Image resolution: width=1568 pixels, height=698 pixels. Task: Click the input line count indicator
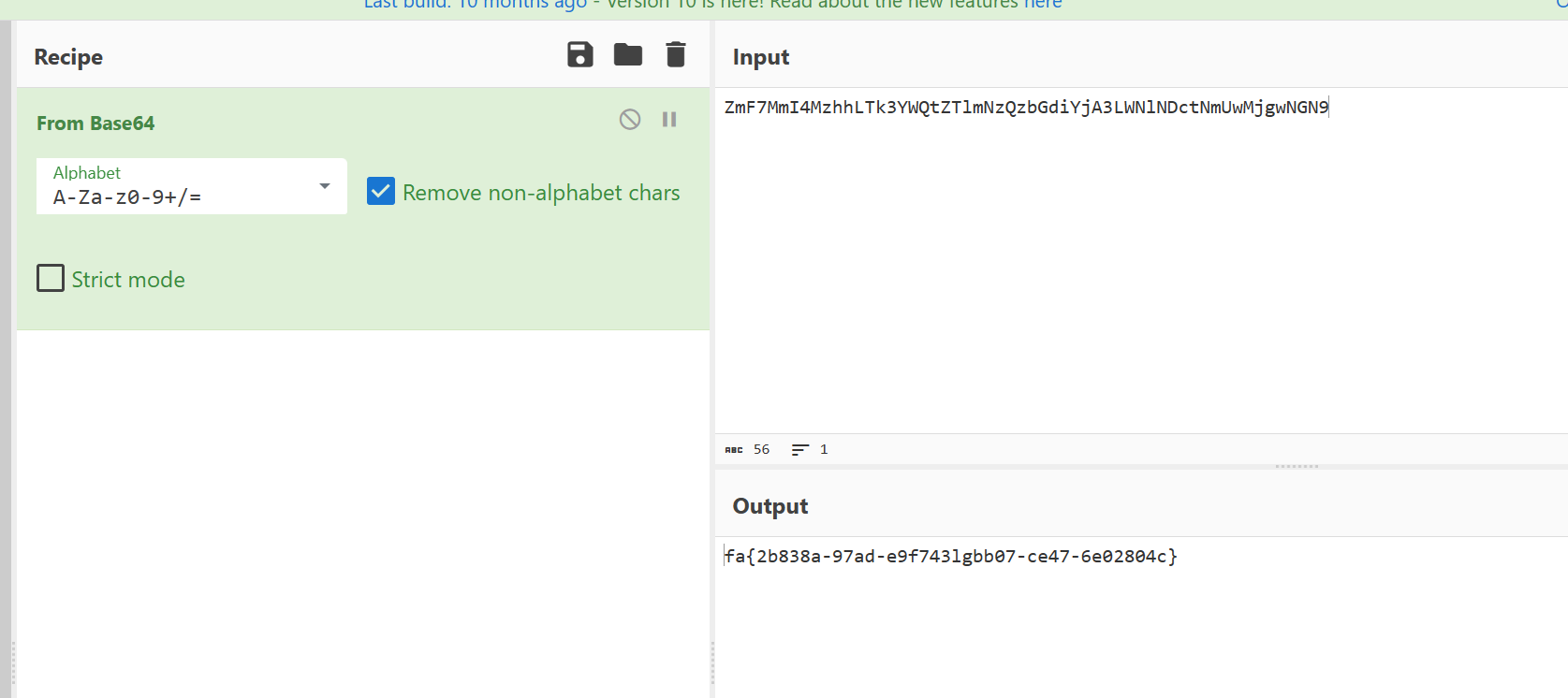(810, 450)
